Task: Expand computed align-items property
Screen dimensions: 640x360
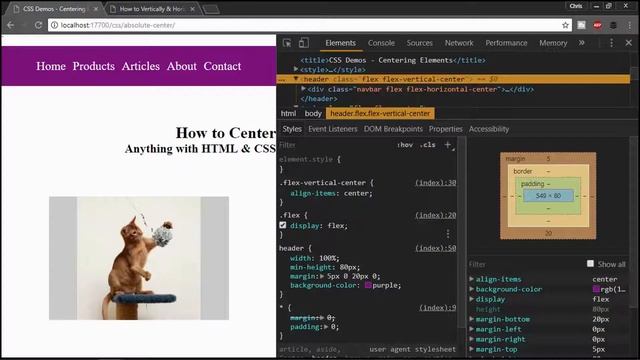Action: 472,279
